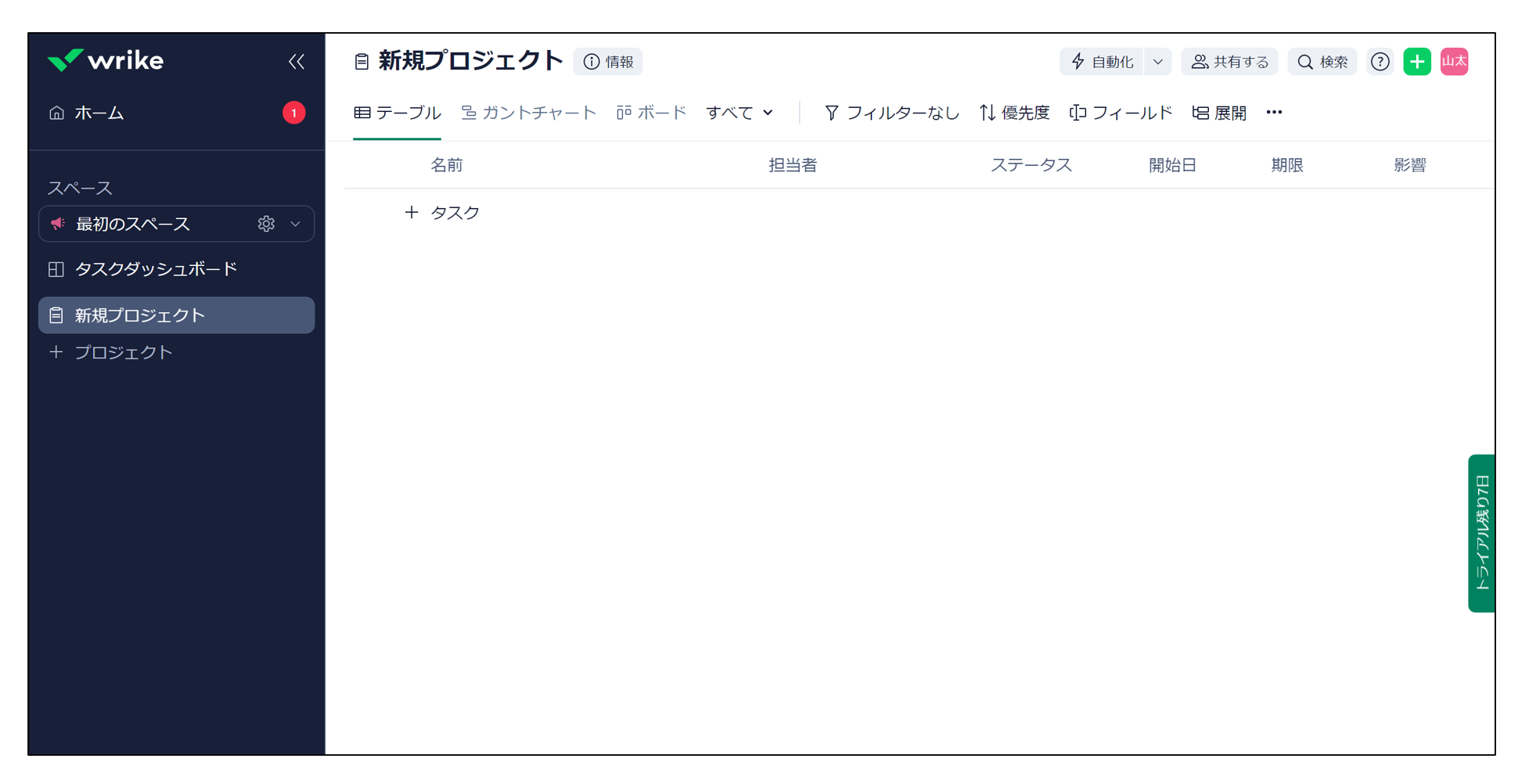Open the 自動化 dropdown arrow

pyautogui.click(x=1157, y=61)
